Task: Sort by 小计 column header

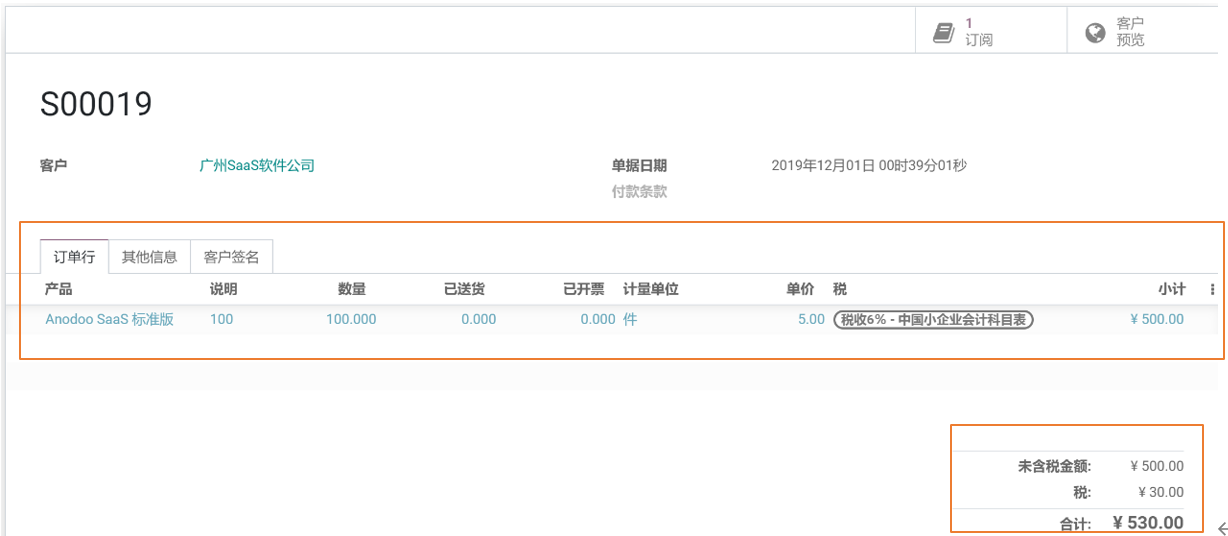Action: click(x=1172, y=289)
